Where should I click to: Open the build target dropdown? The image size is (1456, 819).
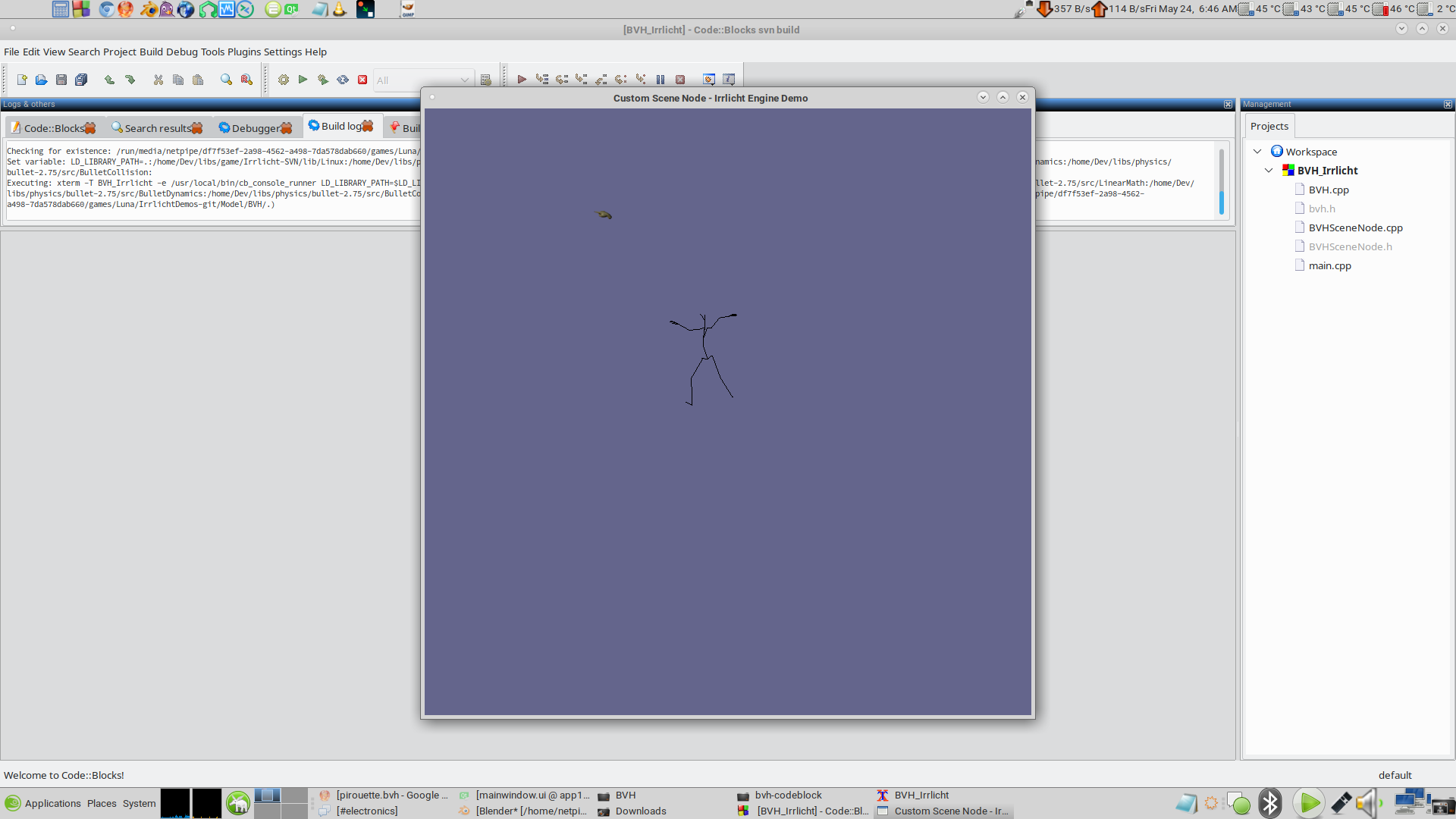[464, 80]
